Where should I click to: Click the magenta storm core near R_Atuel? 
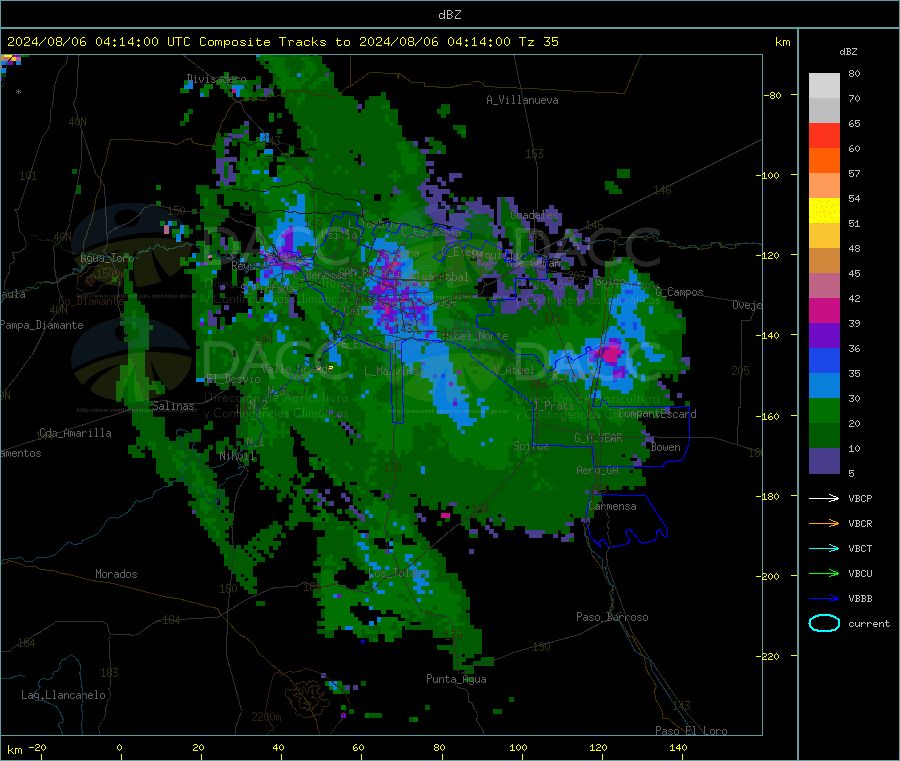(x=610, y=353)
